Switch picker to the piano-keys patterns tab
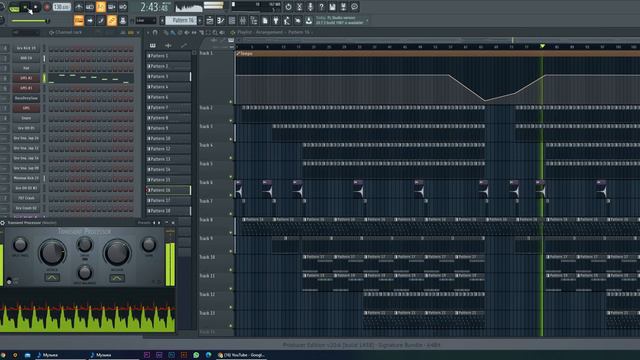The image size is (640, 360). (x=153, y=45)
